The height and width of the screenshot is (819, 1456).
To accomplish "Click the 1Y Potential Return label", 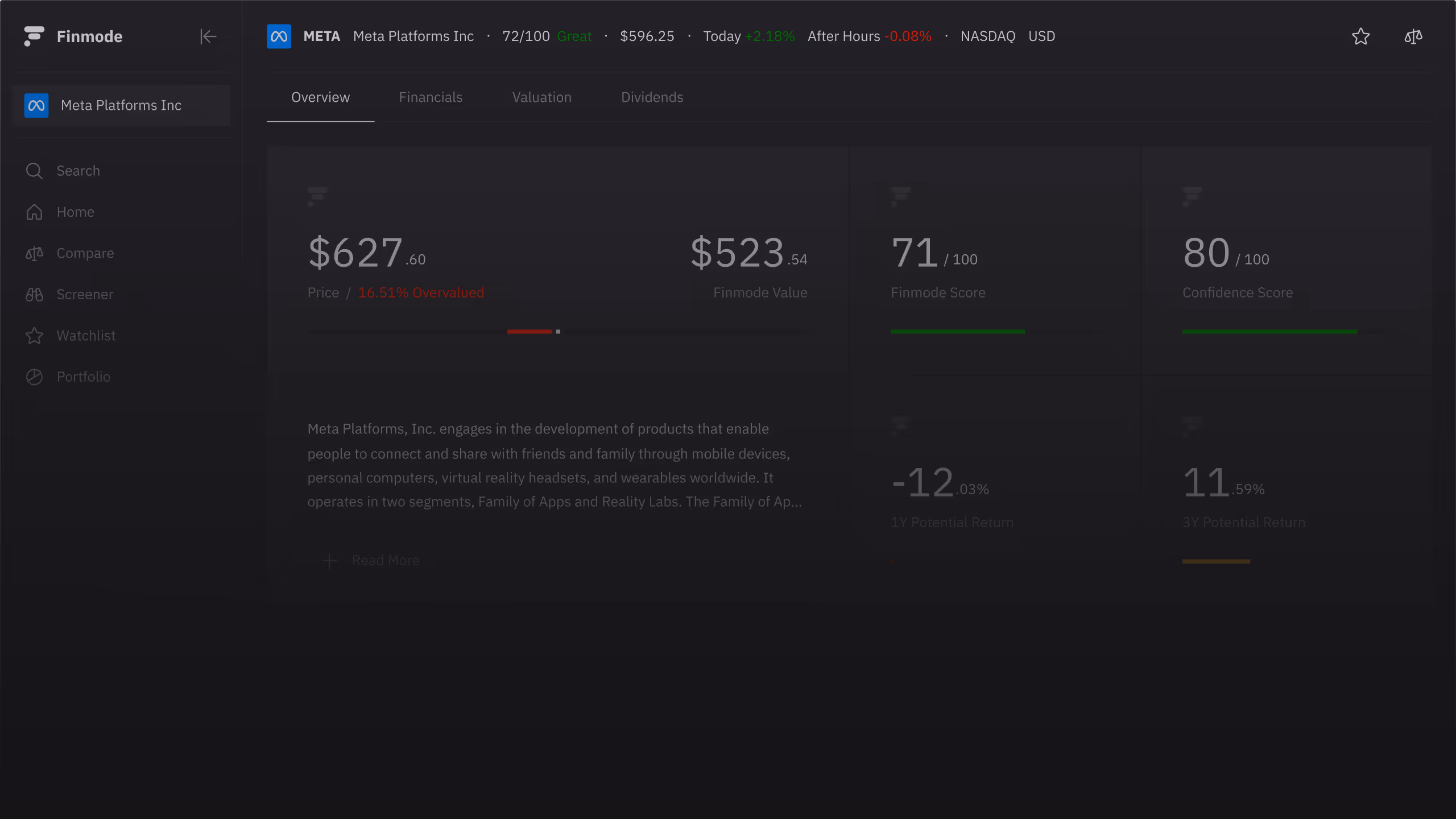I will click(x=952, y=523).
